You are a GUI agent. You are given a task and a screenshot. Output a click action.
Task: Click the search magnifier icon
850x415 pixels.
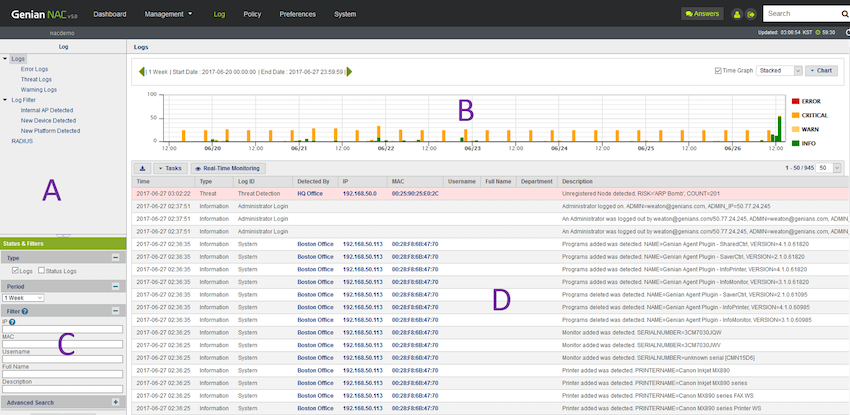(x=845, y=14)
